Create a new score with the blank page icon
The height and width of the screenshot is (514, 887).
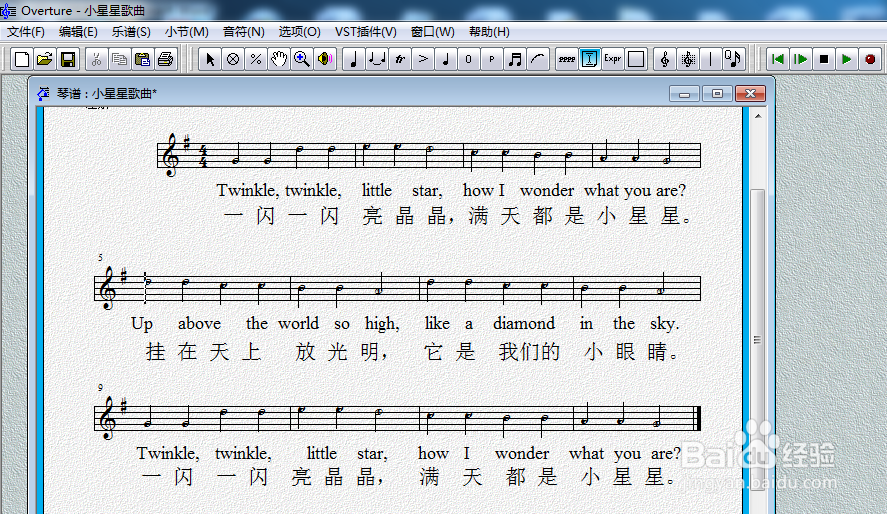(22, 59)
